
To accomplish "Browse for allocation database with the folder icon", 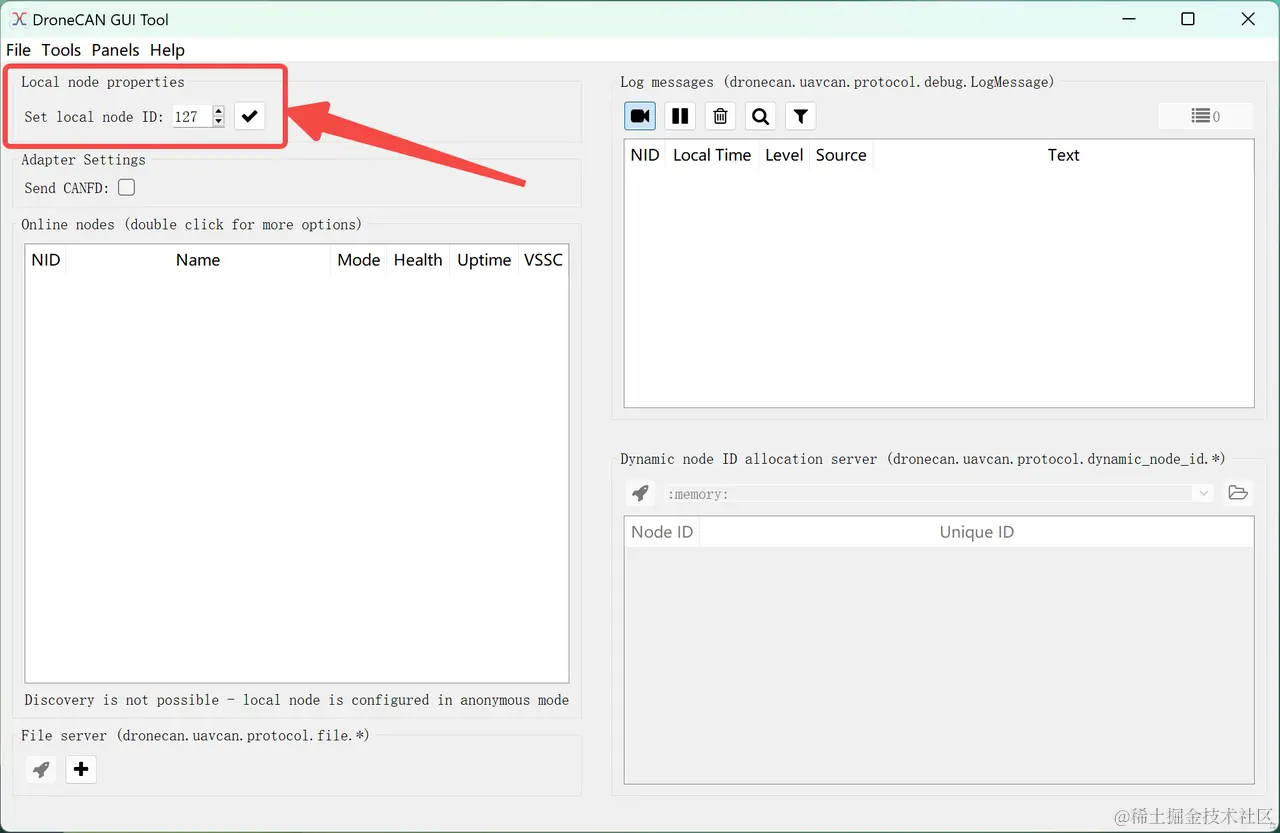I will [x=1238, y=493].
